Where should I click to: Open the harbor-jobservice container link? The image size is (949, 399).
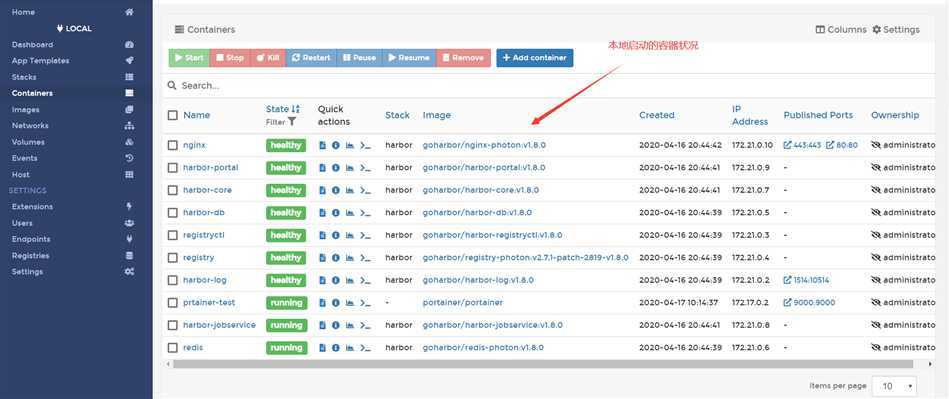coord(219,325)
